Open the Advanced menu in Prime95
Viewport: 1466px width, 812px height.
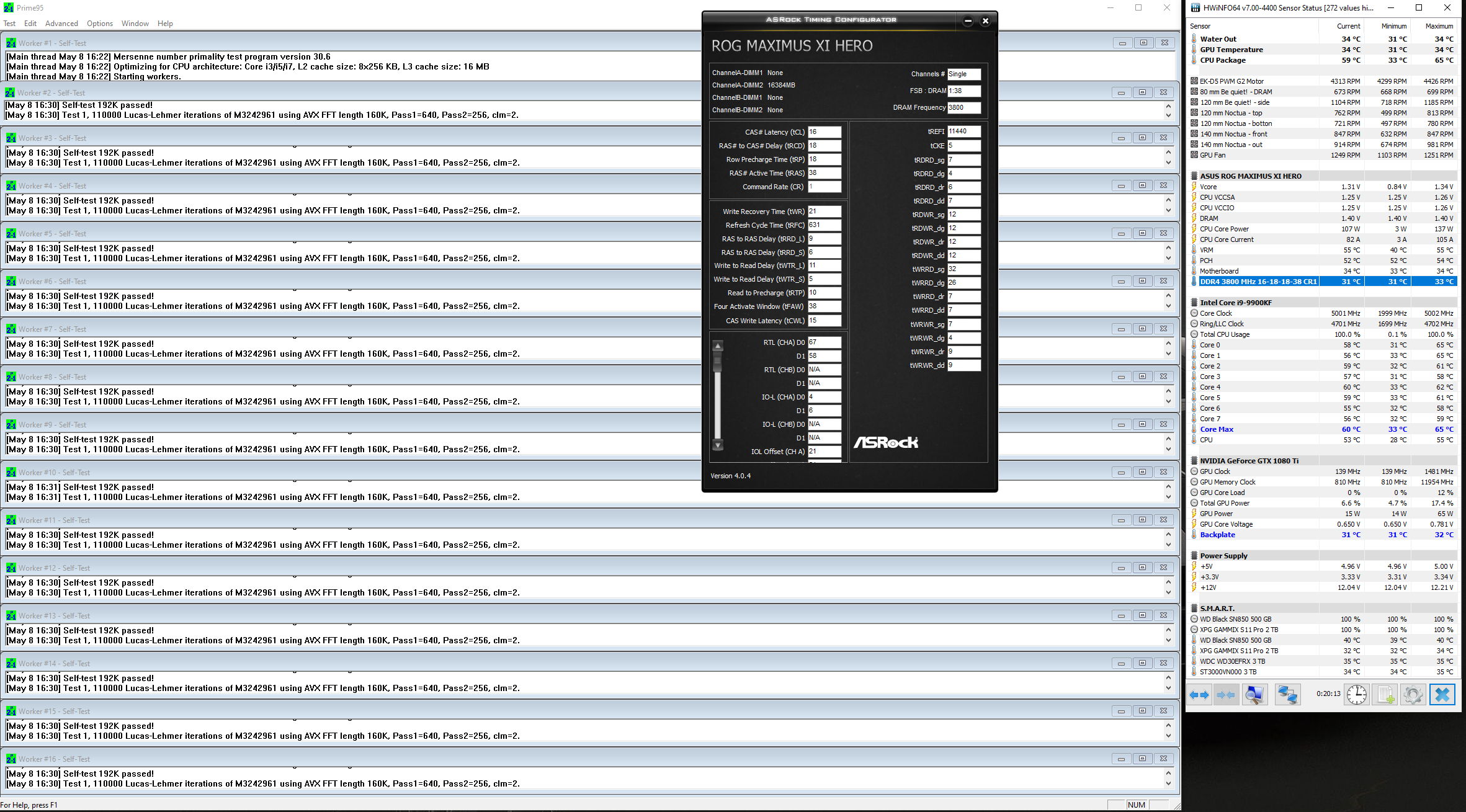(61, 24)
